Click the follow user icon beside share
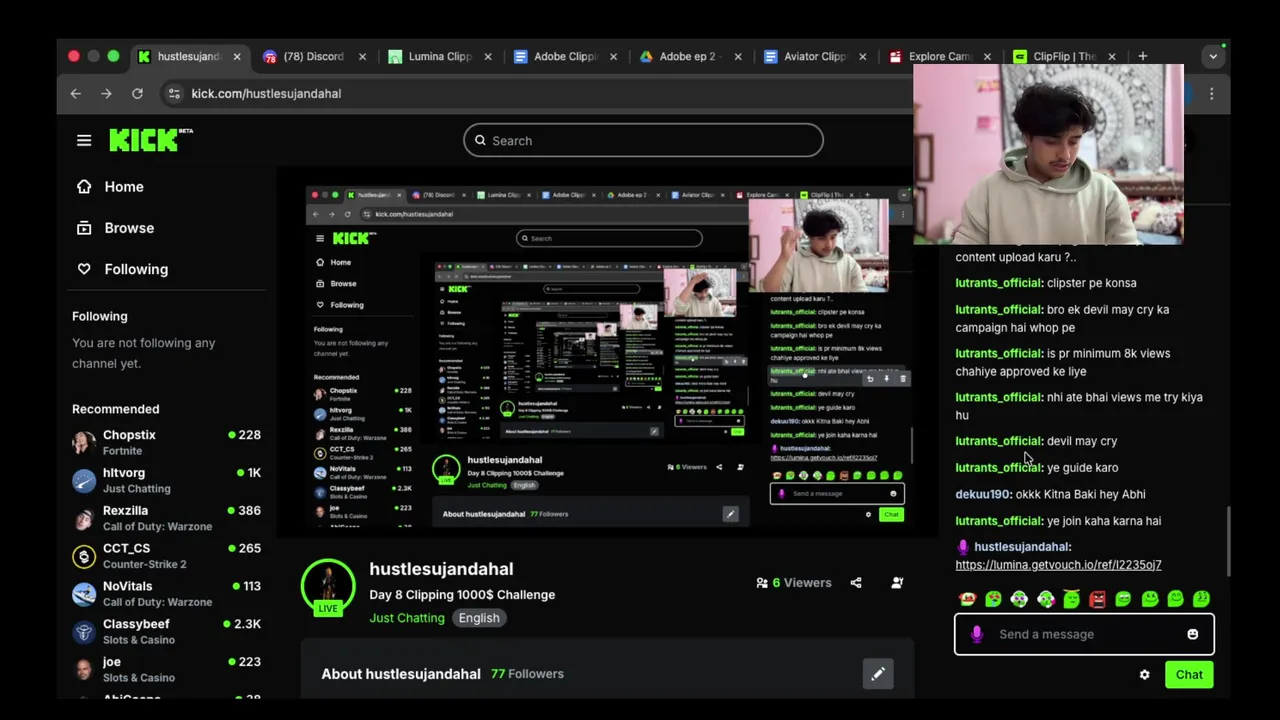 tap(897, 582)
